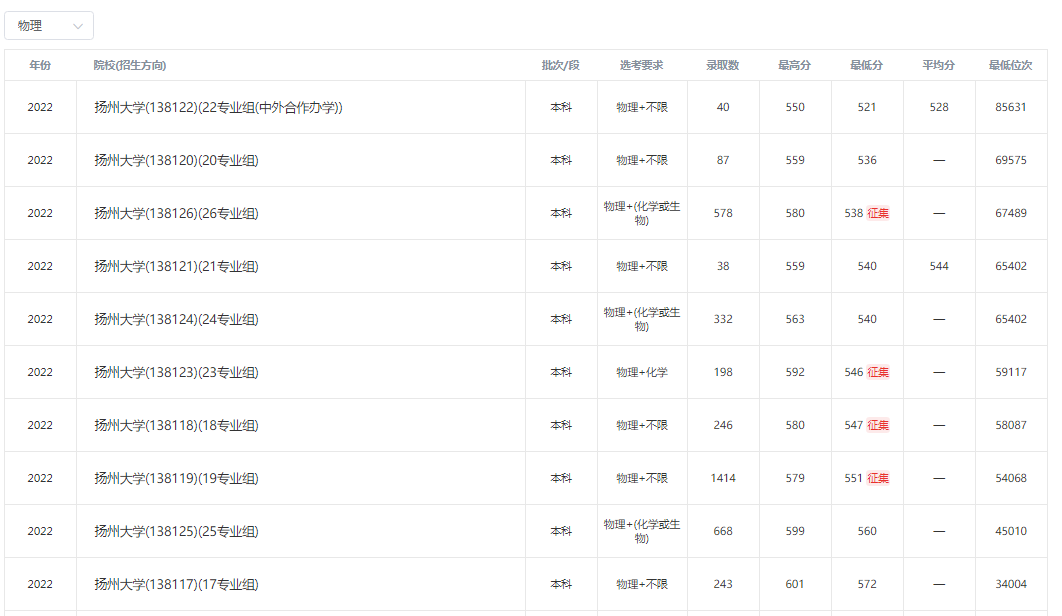Click 扬州大学(138117)(17专业组) link
This screenshot has width=1062, height=616.
coord(176,584)
